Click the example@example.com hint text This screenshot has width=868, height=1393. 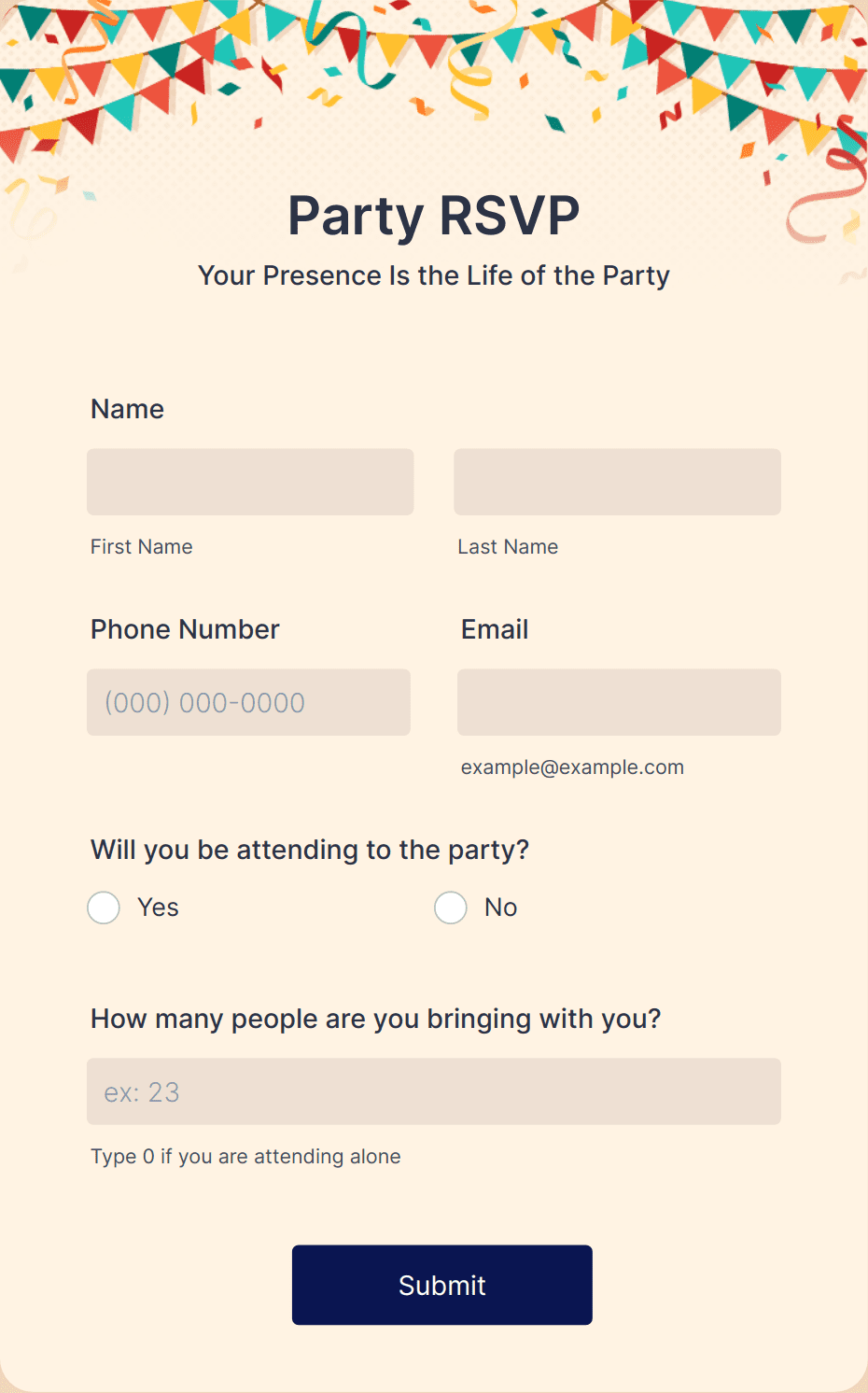click(572, 767)
